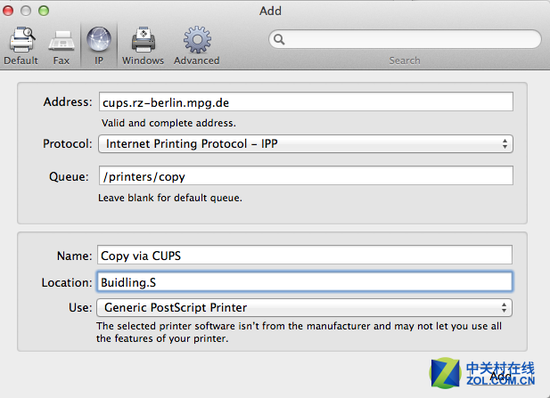
Task: Open the Windows printer browser
Action: coord(143,46)
